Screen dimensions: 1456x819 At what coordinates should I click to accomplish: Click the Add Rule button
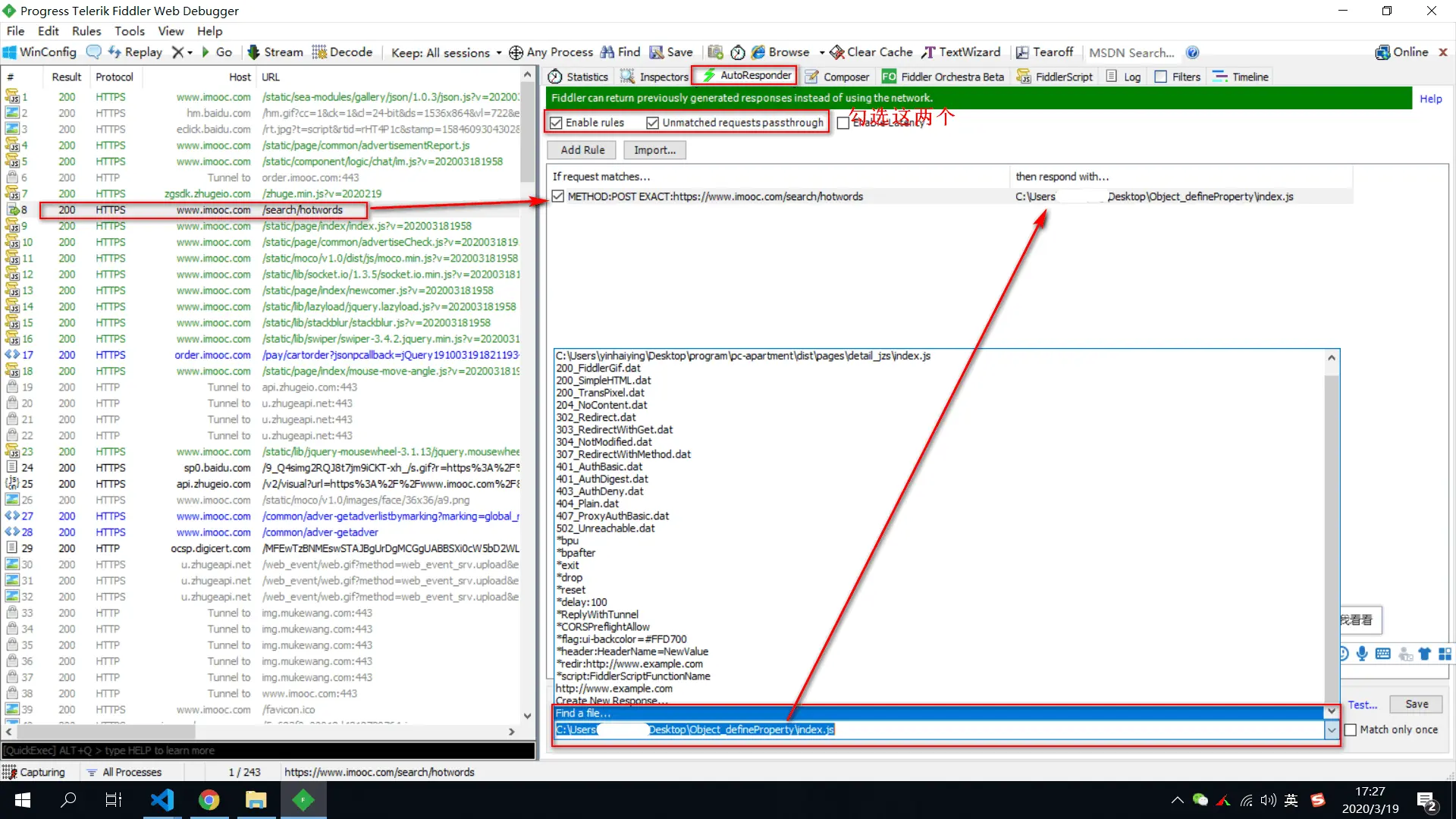pyautogui.click(x=582, y=150)
